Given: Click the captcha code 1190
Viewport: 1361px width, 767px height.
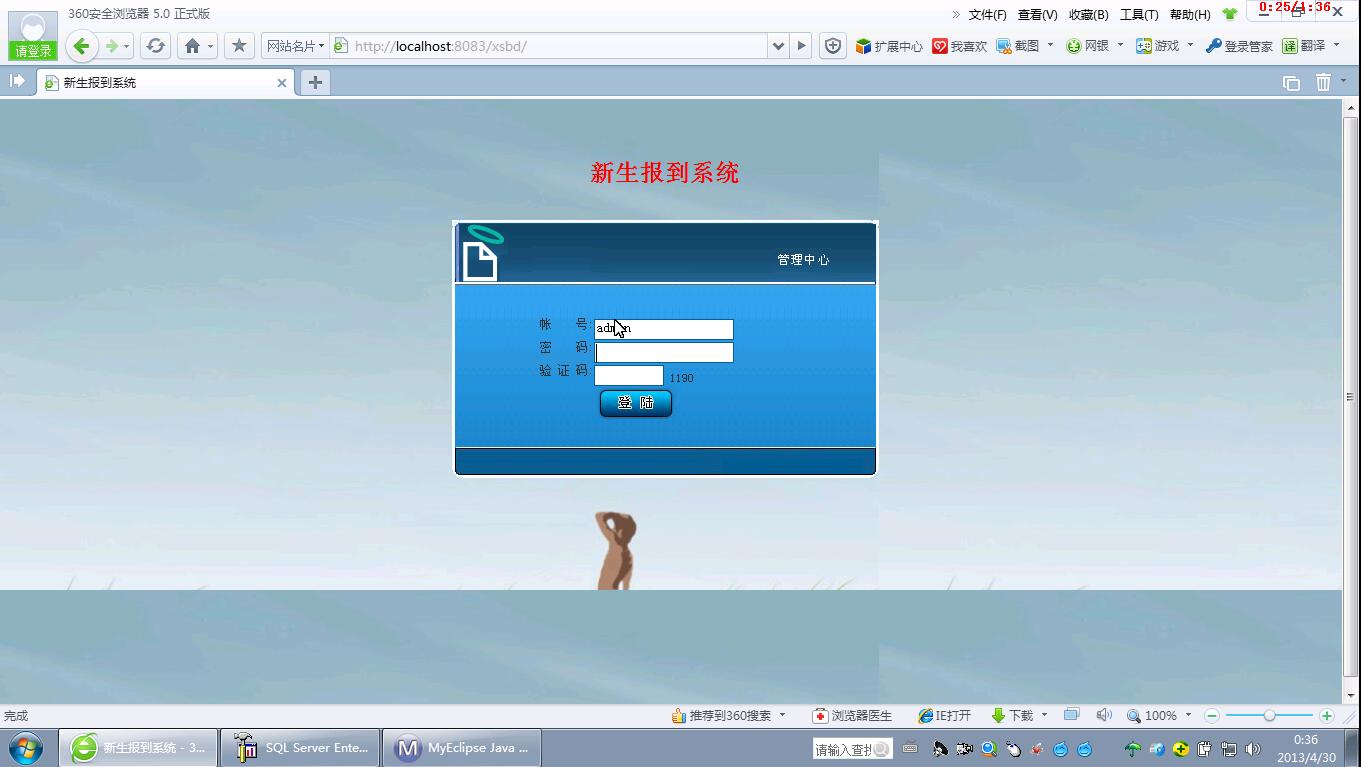Looking at the screenshot, I should click(x=681, y=378).
